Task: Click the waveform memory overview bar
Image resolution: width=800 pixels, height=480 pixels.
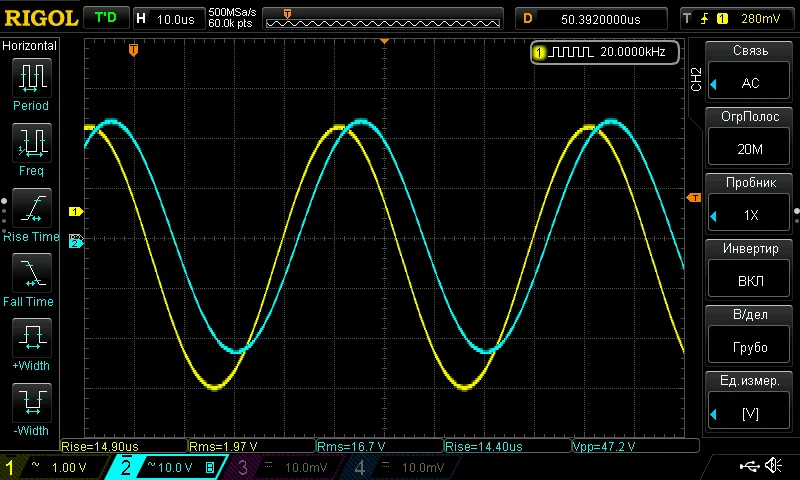Action: [x=383, y=19]
